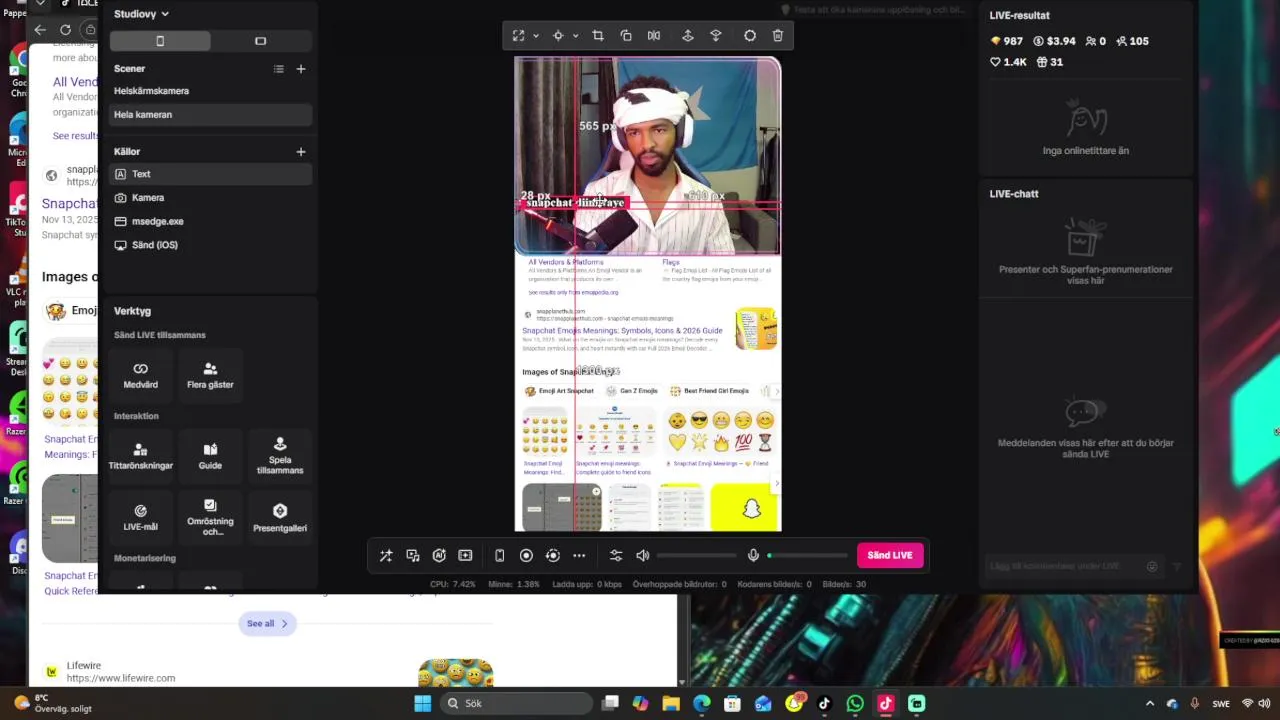Screen dimensions: 1280x720
Task: Switch the SWE input language
Action: [x=1221, y=704]
